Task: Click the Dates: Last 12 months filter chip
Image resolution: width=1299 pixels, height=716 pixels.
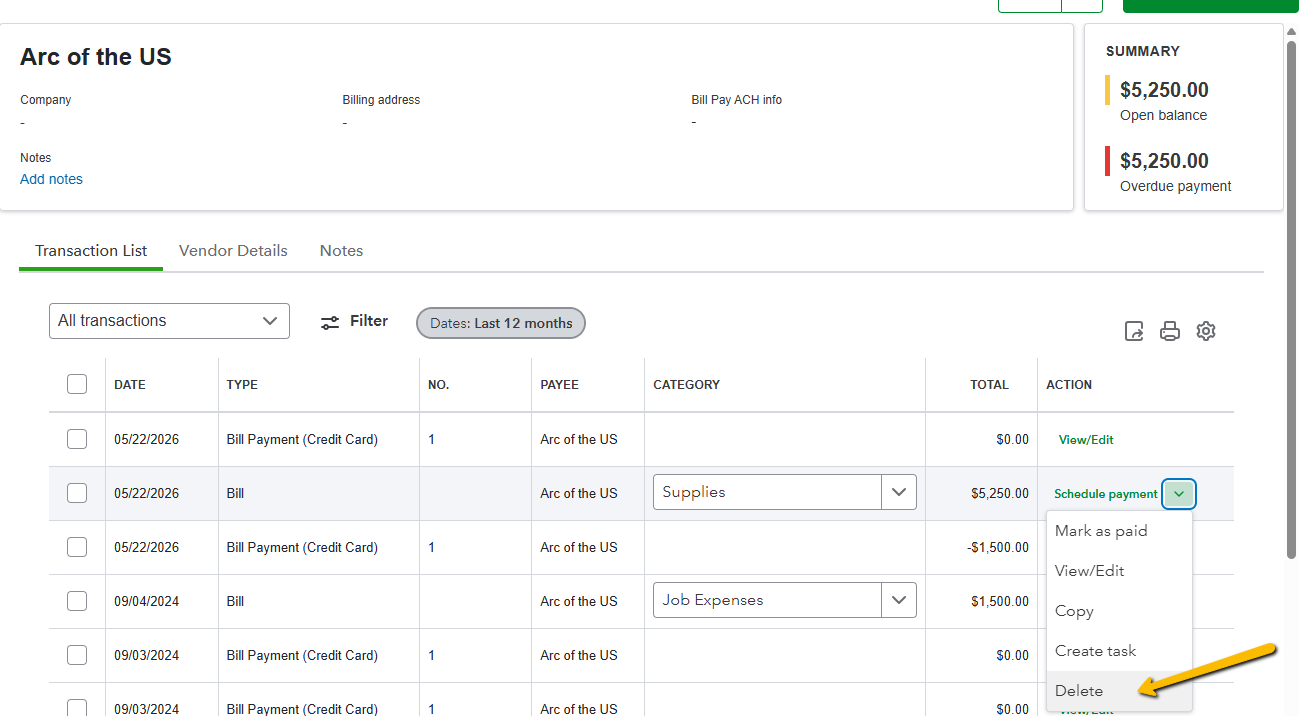Action: (501, 323)
